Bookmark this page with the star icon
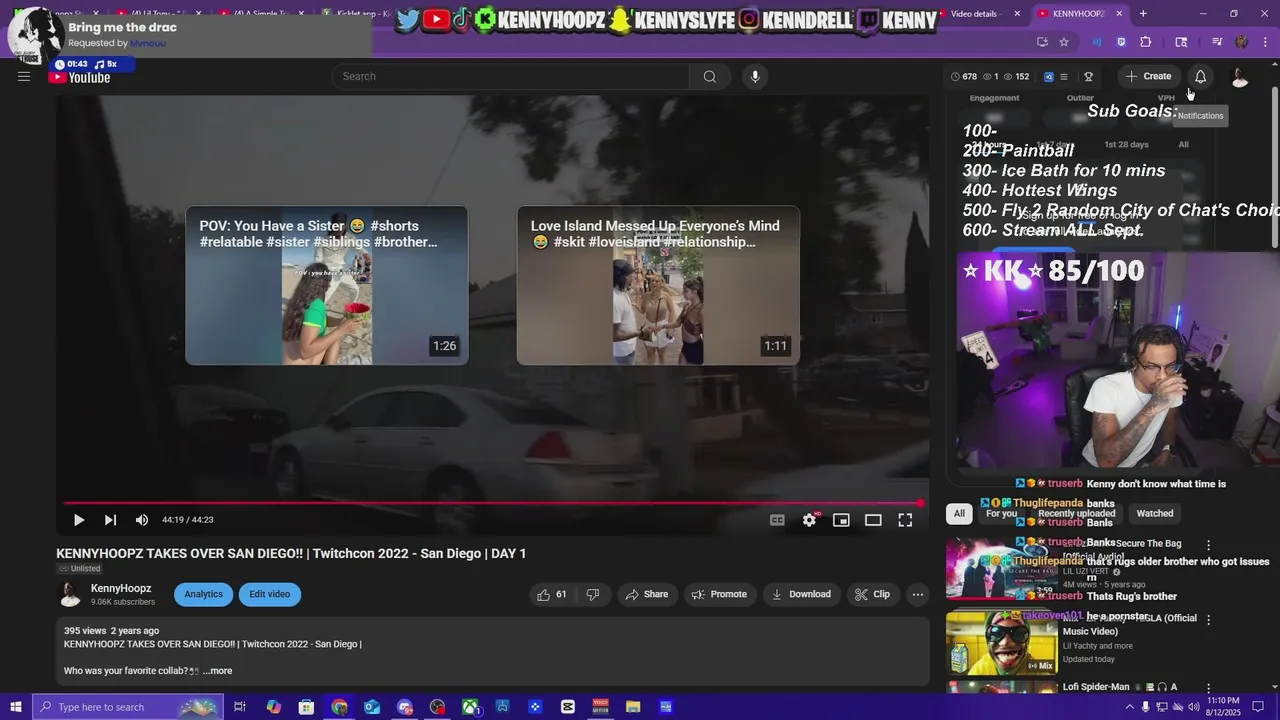 1064,42
